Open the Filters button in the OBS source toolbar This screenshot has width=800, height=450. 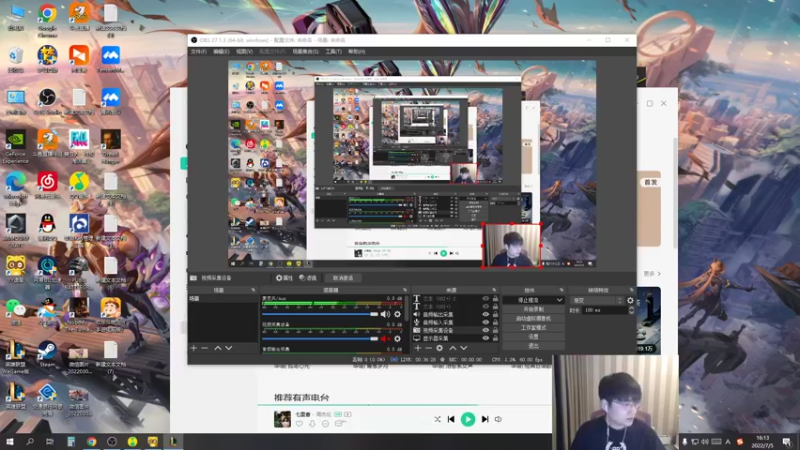(x=308, y=278)
